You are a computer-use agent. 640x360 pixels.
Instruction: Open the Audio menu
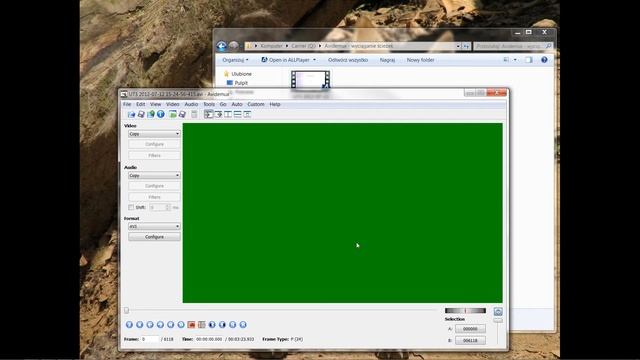[x=191, y=104]
